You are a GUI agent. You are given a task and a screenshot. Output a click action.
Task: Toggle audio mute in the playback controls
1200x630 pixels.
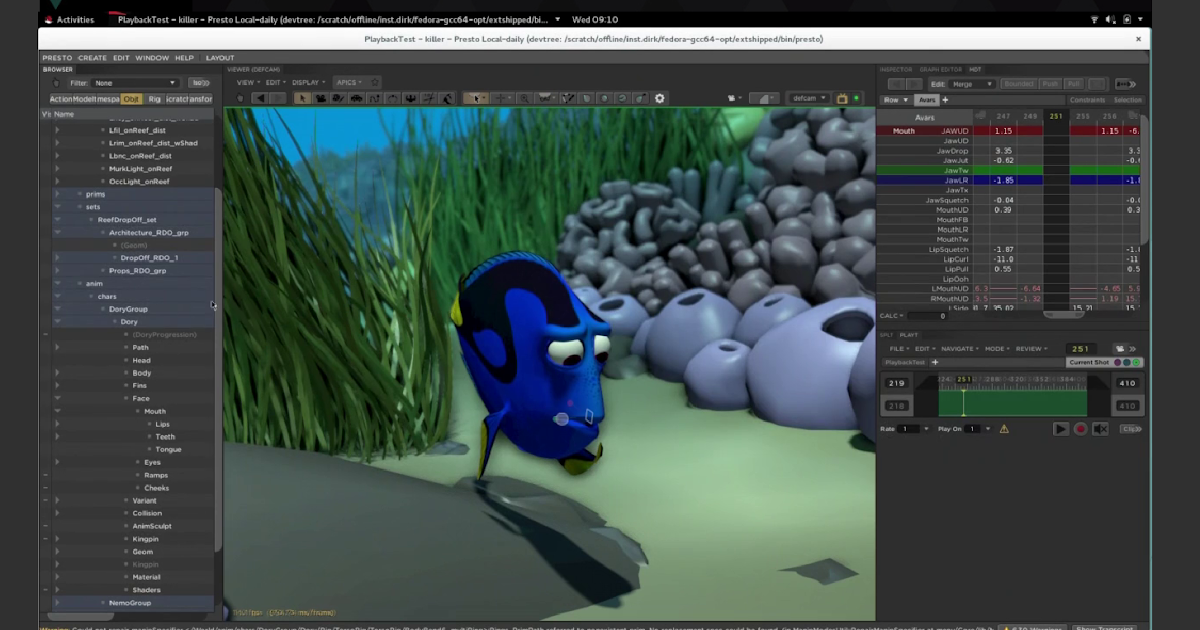pyautogui.click(x=1098, y=428)
